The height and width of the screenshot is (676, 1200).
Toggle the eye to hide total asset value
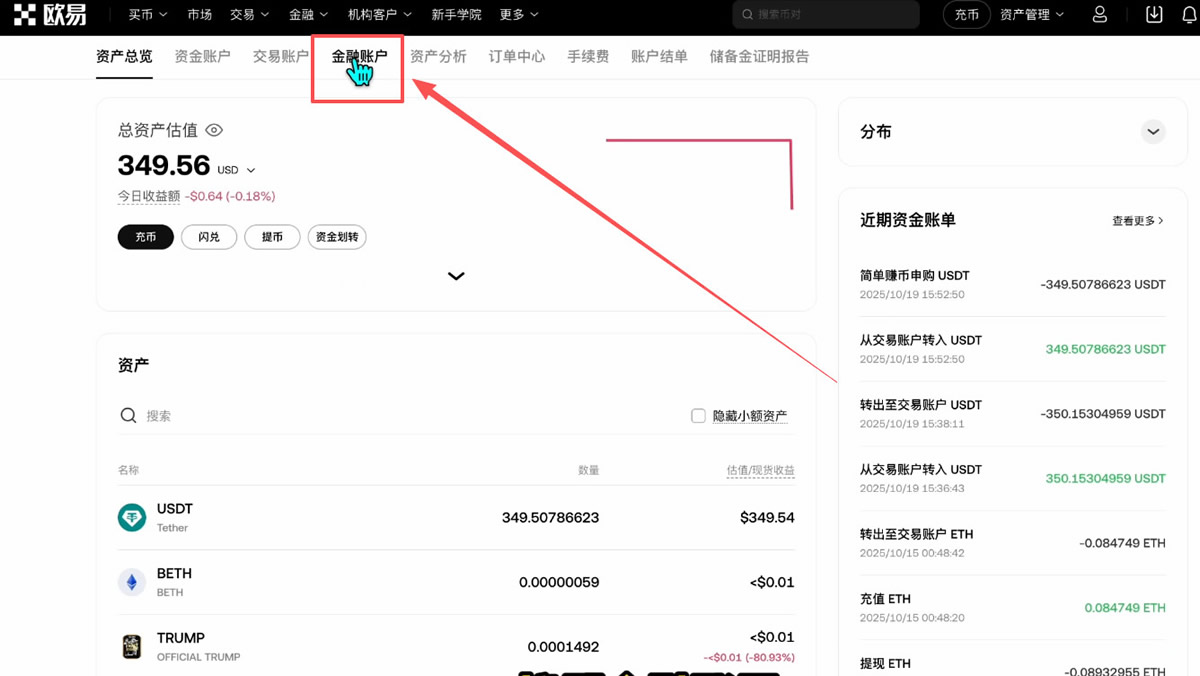[x=214, y=130]
